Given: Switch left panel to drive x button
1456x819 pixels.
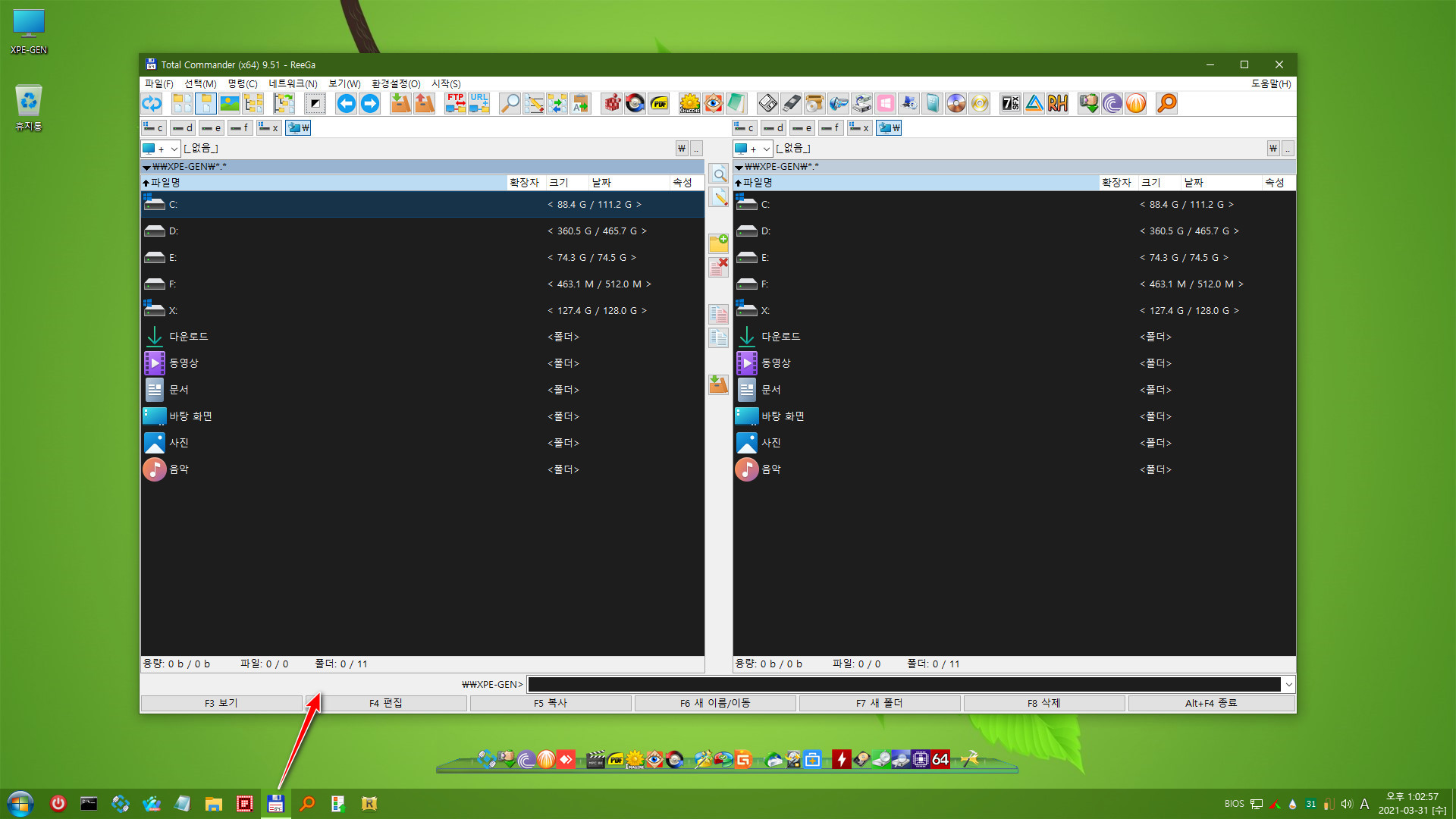Looking at the screenshot, I should 268,127.
